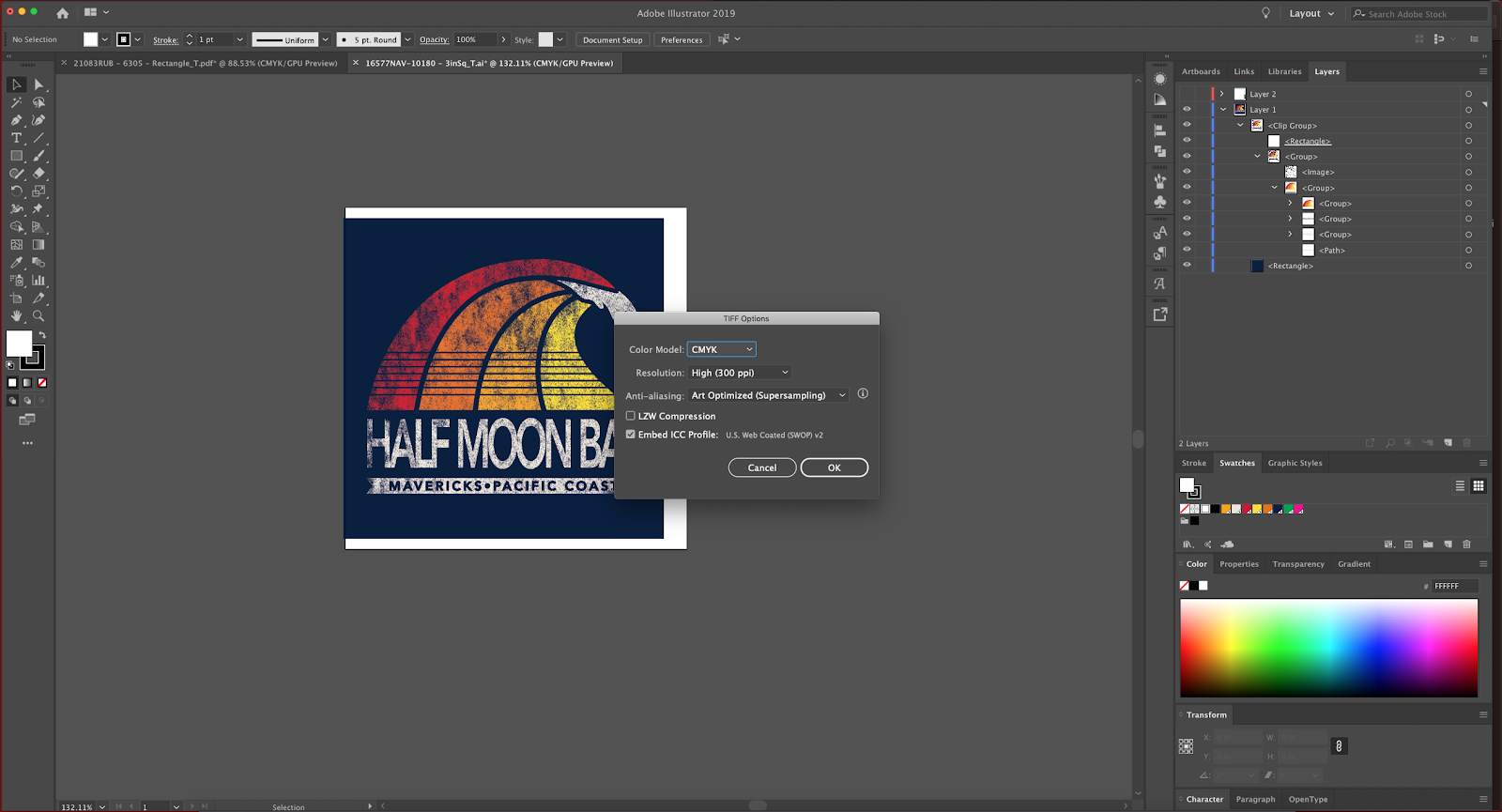
Task: Open Document Setup
Action: (612, 39)
